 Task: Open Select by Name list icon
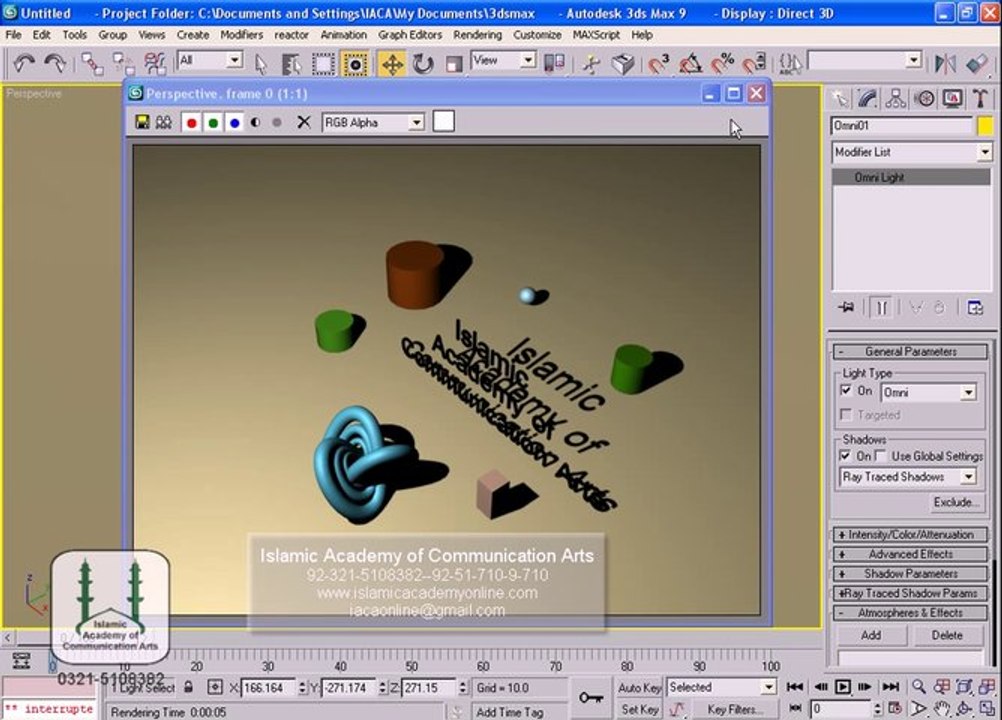coord(291,64)
